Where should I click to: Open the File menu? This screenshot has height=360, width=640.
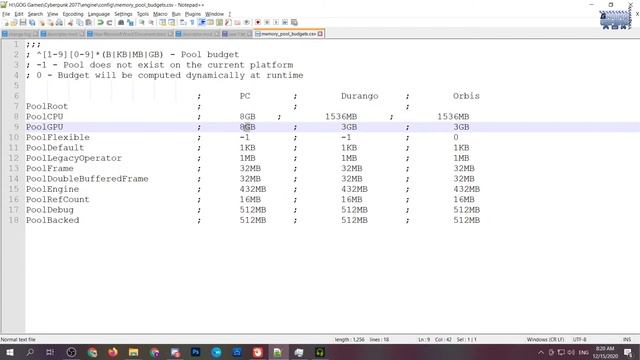[x=6, y=14]
